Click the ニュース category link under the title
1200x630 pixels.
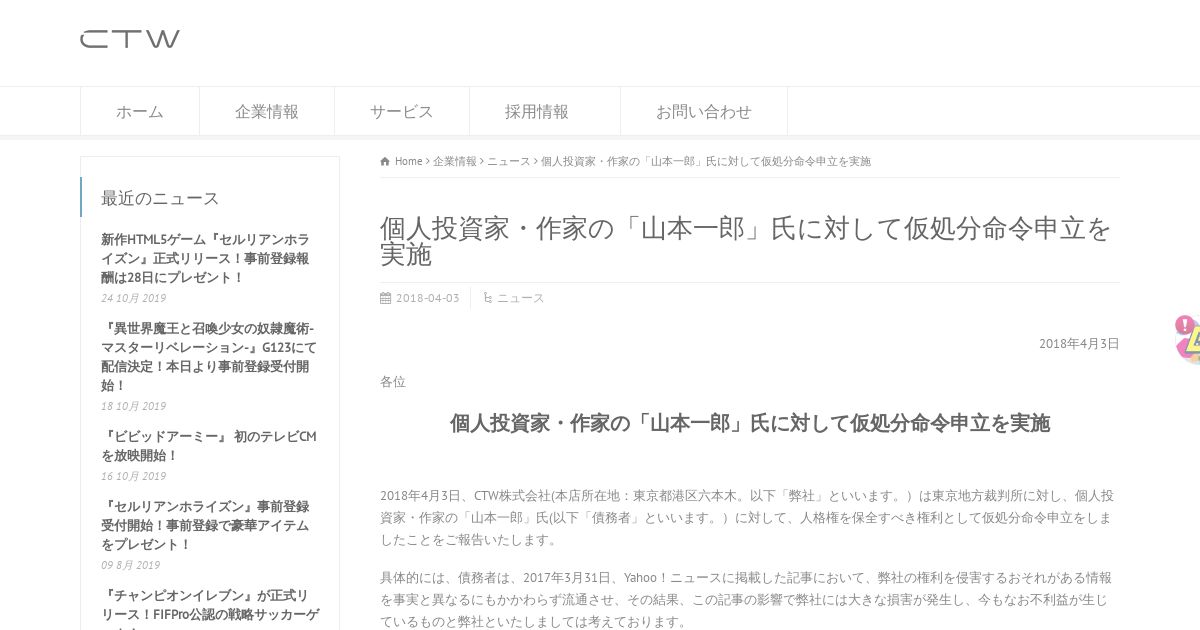click(521, 298)
